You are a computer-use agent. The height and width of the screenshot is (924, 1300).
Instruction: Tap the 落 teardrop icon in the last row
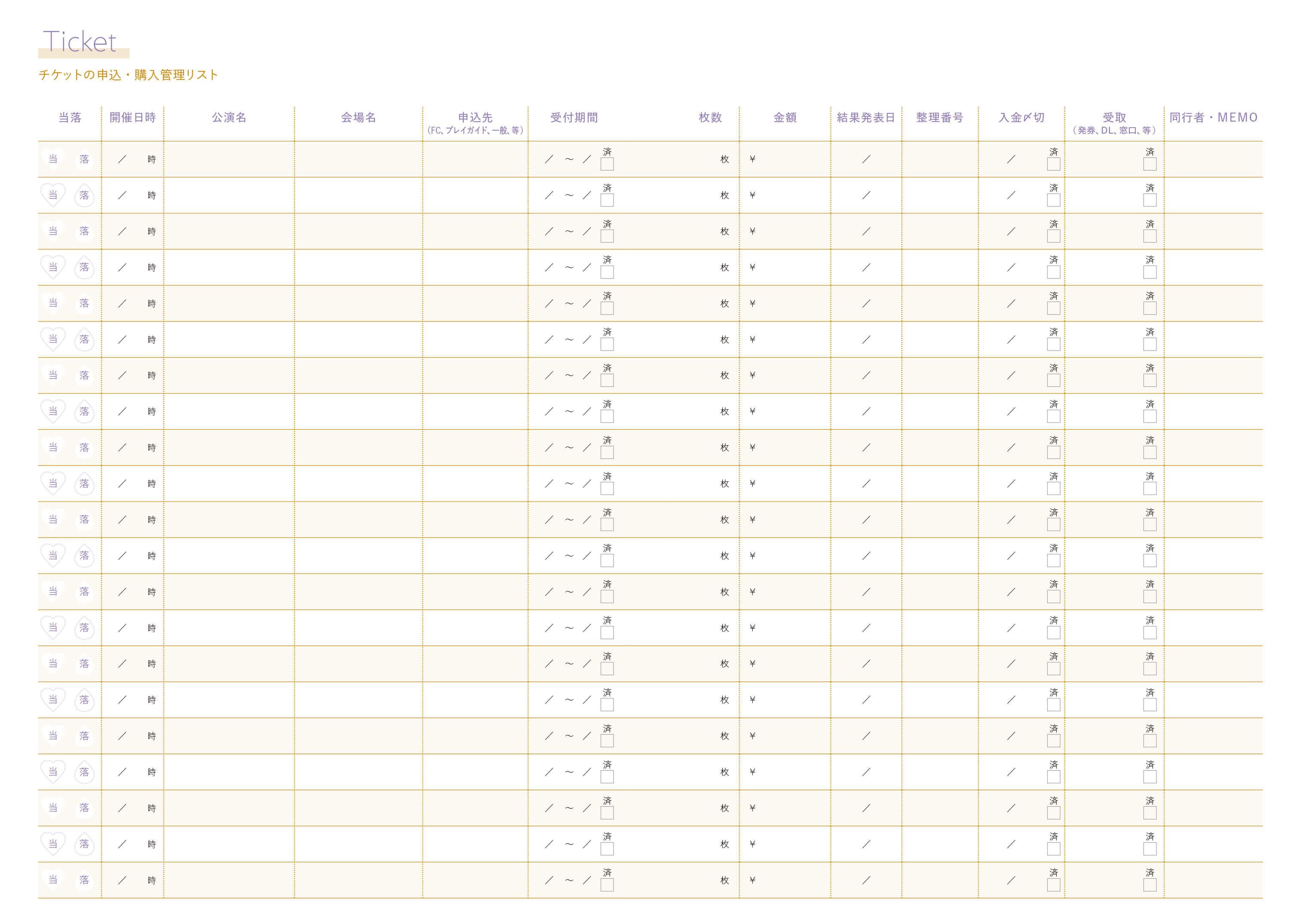84,880
